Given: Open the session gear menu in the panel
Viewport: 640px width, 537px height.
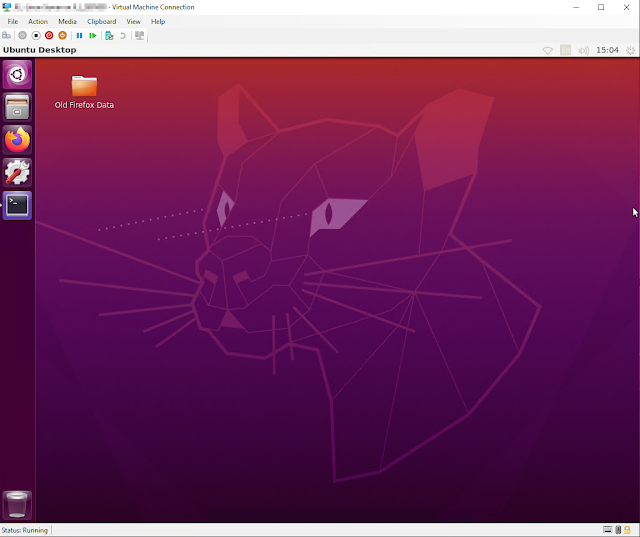Looking at the screenshot, I should pos(631,50).
